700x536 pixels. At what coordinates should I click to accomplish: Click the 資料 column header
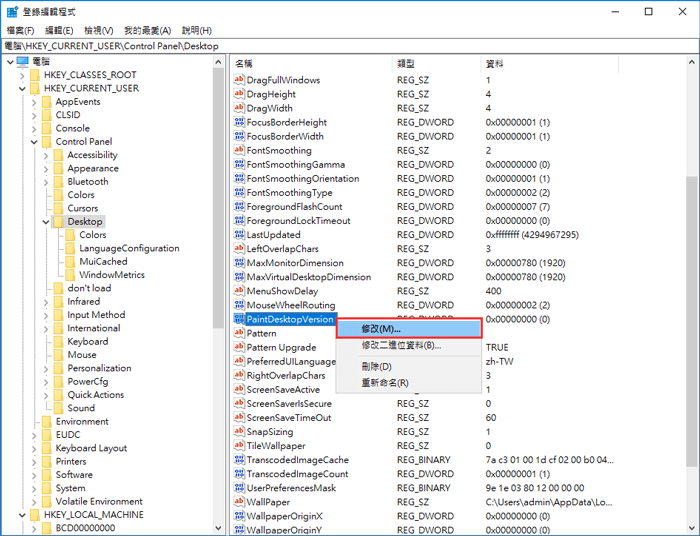pyautogui.click(x=550, y=64)
